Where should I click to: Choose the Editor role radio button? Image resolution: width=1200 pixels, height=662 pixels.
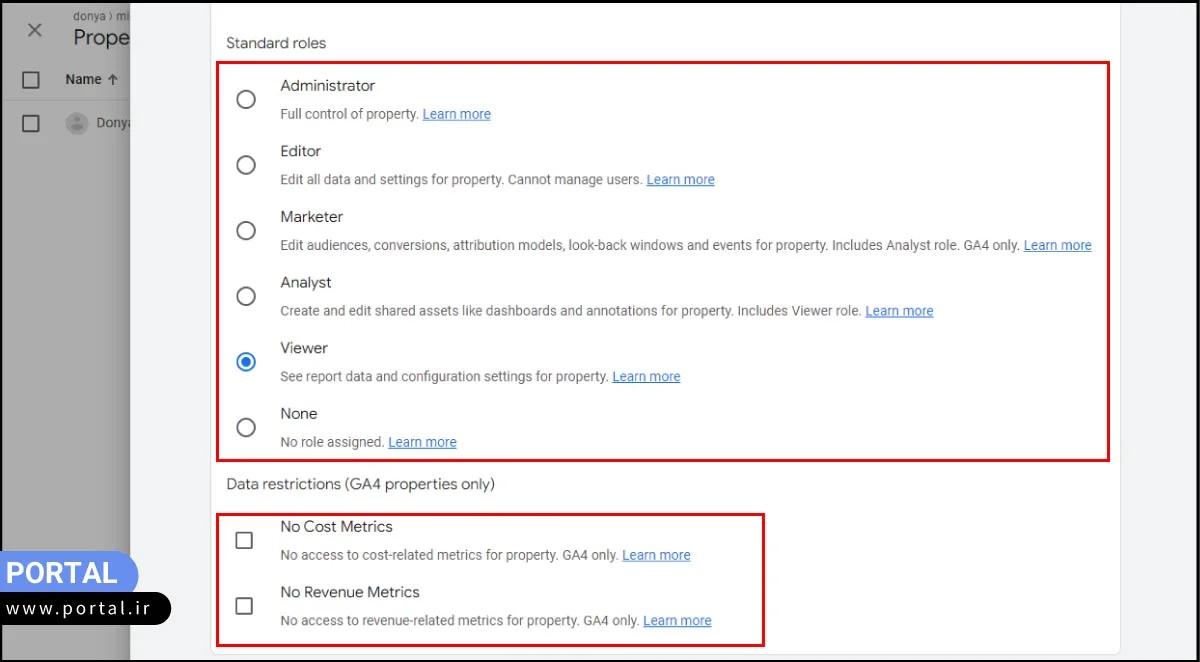246,165
